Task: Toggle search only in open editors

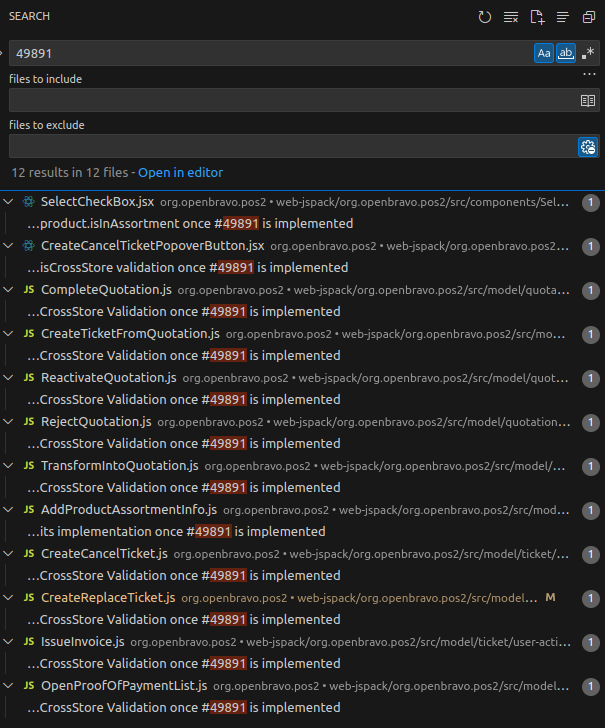Action: 588,100
